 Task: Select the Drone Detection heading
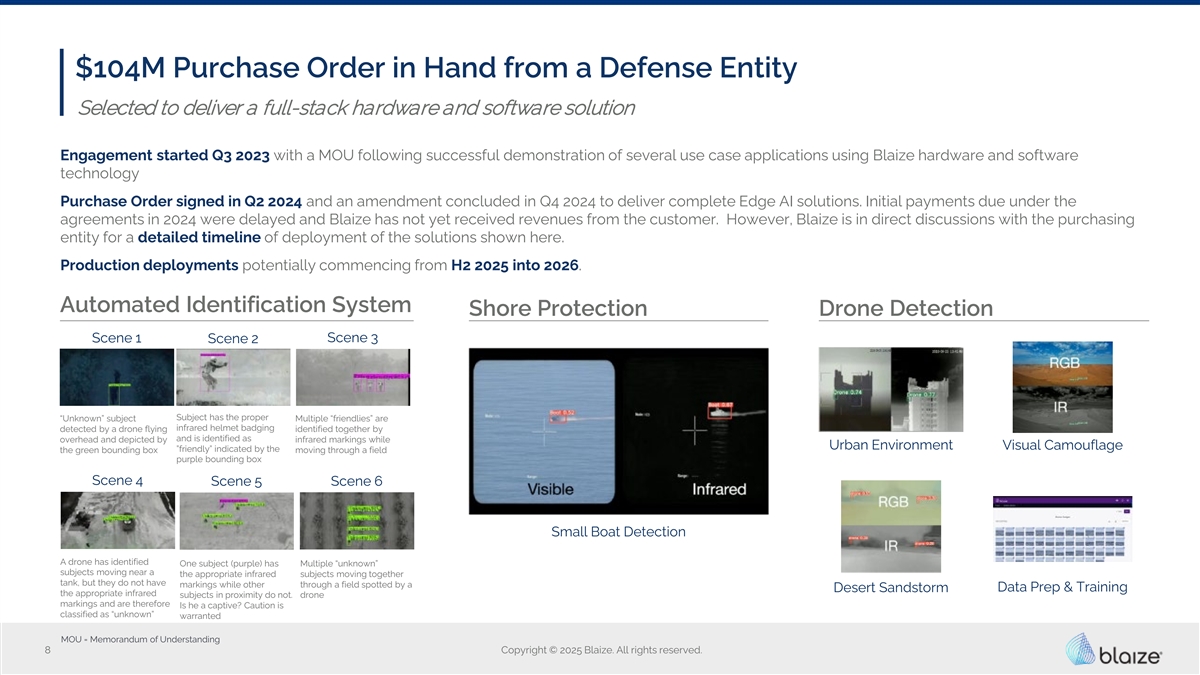(x=905, y=309)
